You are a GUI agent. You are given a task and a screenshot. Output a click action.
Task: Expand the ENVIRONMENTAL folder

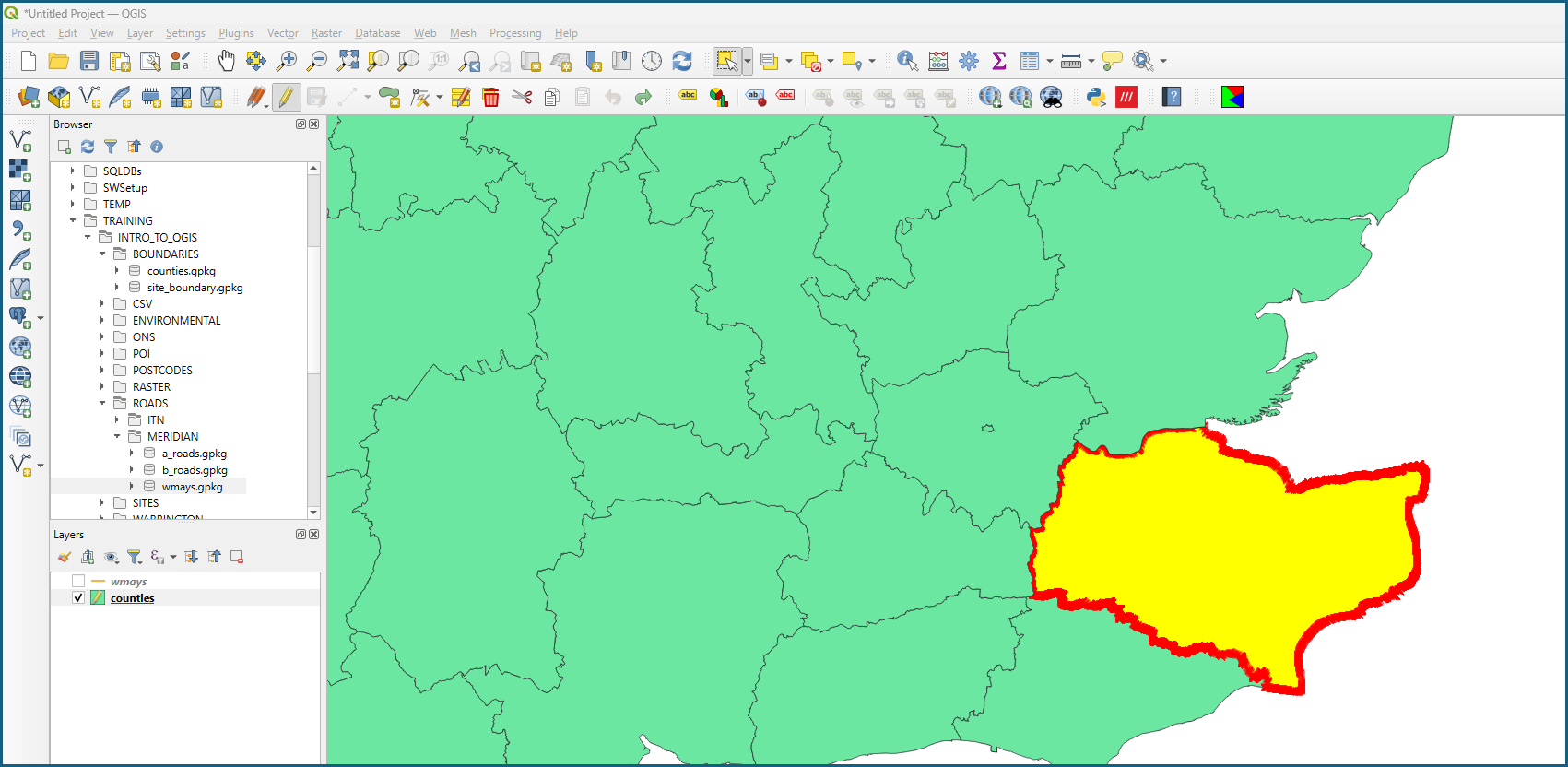pos(102,321)
